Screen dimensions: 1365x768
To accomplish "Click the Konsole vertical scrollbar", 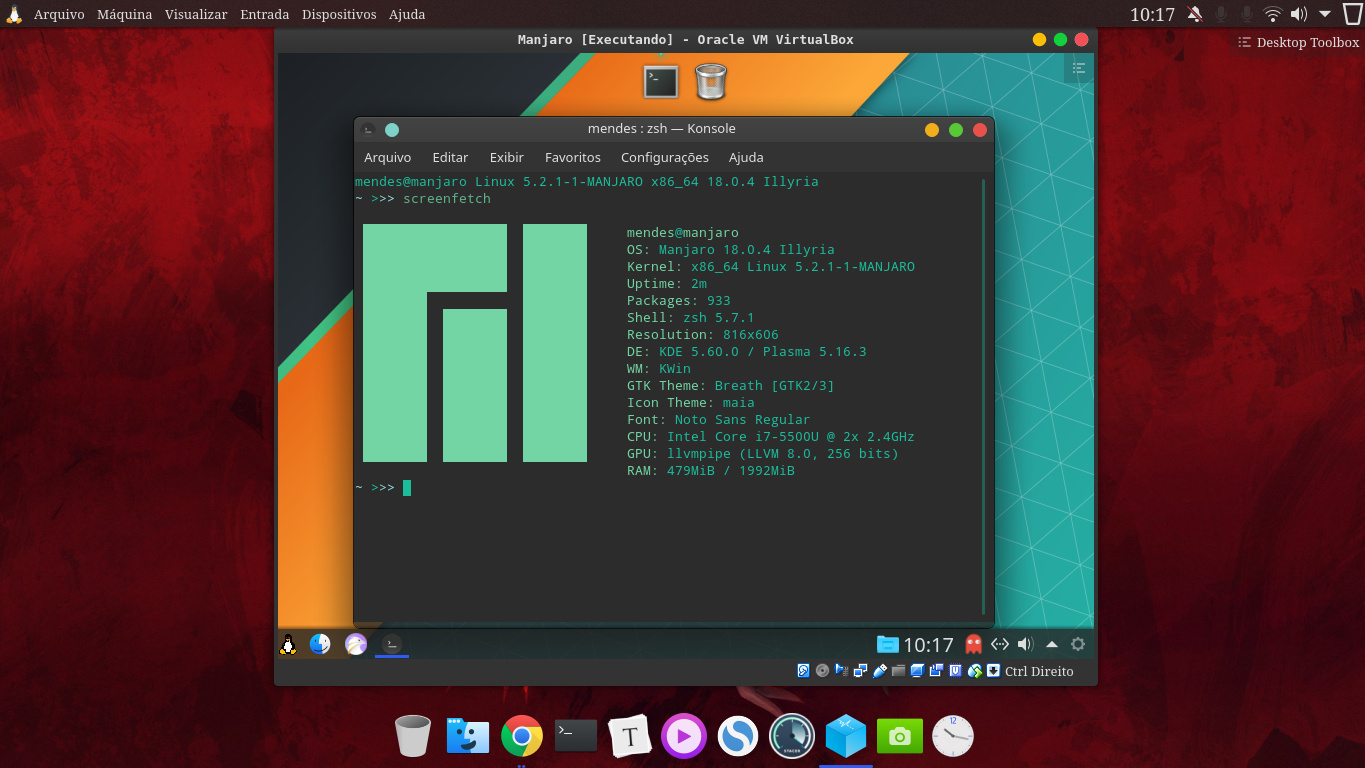I will pyautogui.click(x=984, y=396).
